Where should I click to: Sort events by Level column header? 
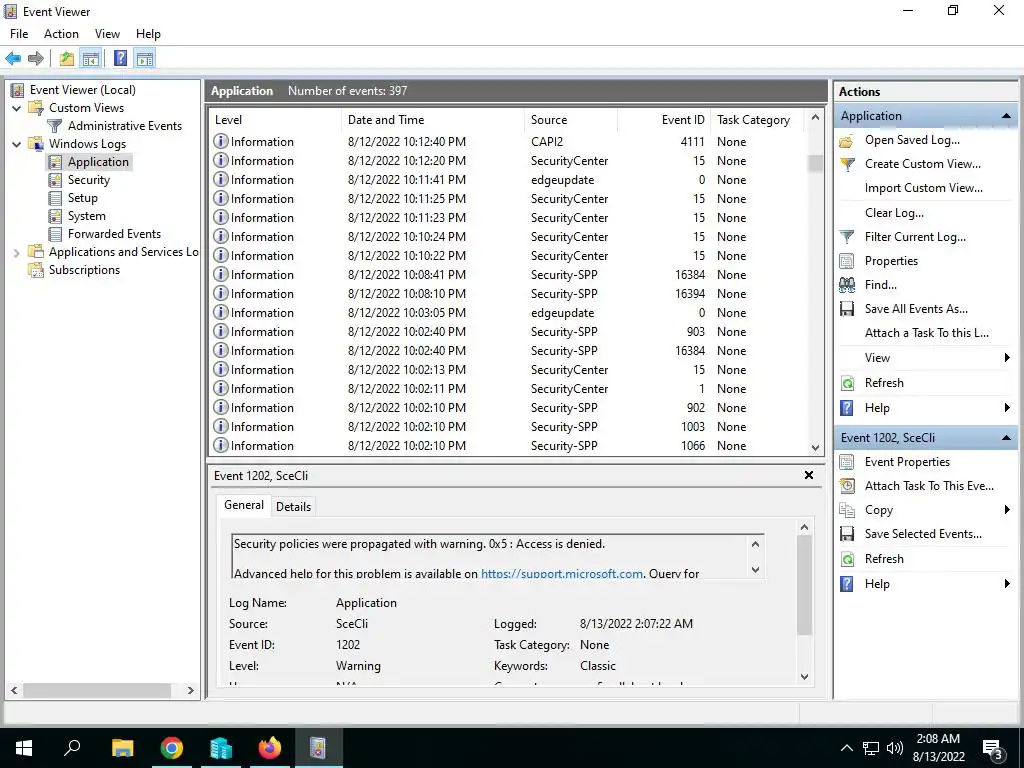[x=275, y=120]
